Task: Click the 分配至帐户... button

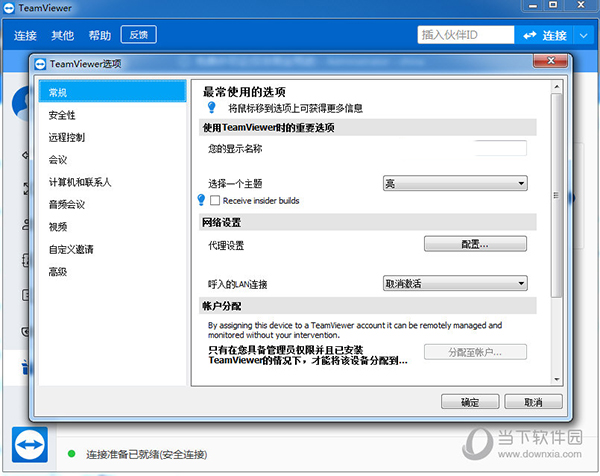Action: pos(475,352)
